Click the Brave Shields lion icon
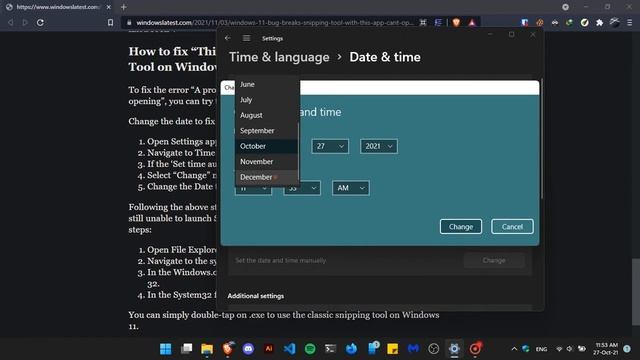The image size is (640, 360). pos(456,22)
